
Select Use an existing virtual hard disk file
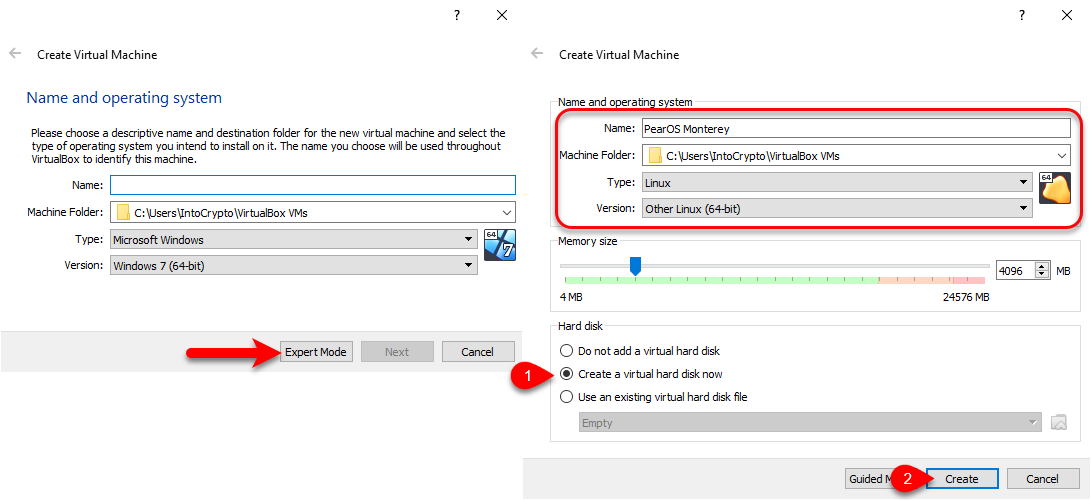click(654, 397)
